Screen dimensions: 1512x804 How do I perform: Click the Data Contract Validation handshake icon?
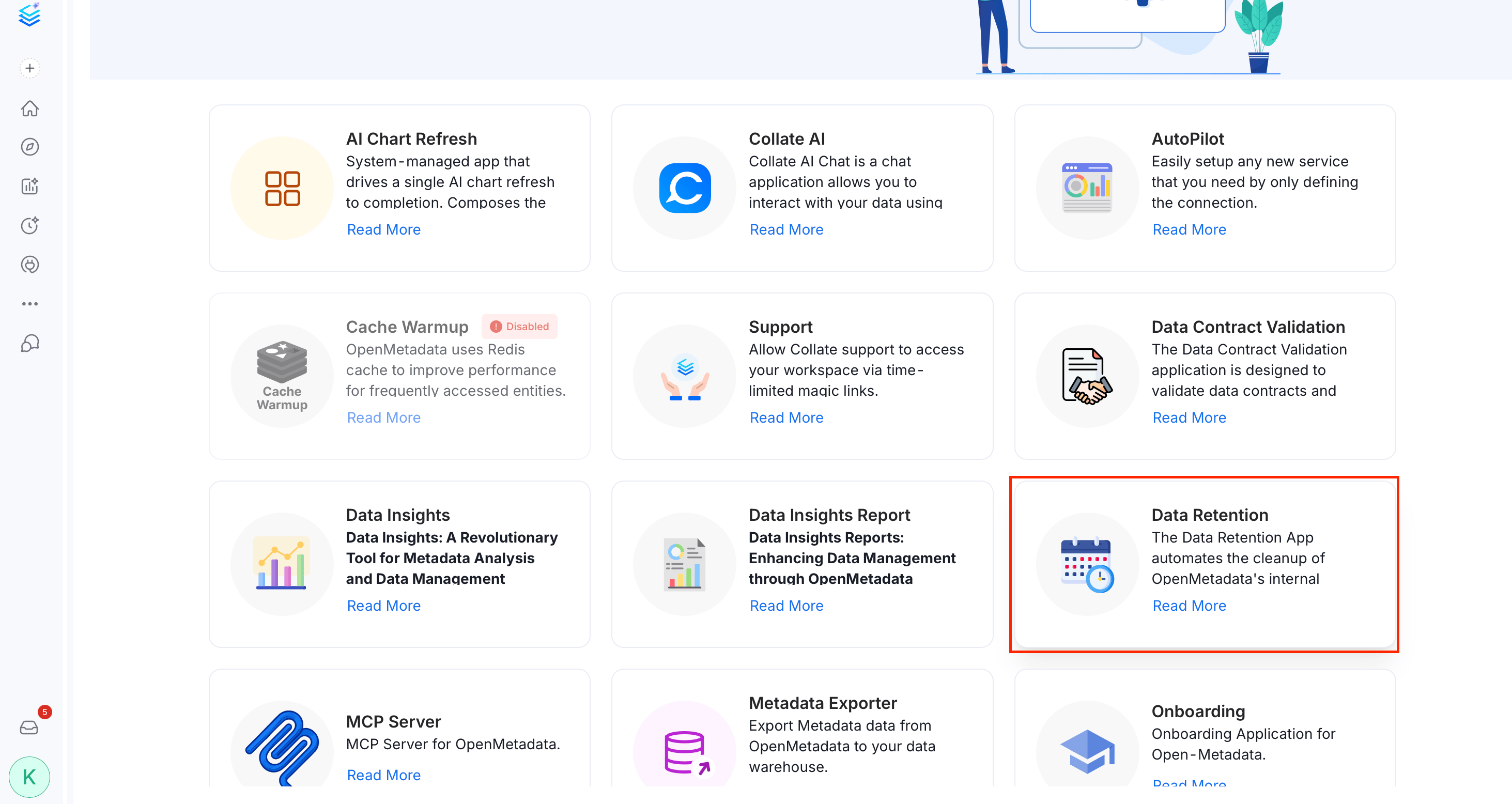click(x=1088, y=376)
